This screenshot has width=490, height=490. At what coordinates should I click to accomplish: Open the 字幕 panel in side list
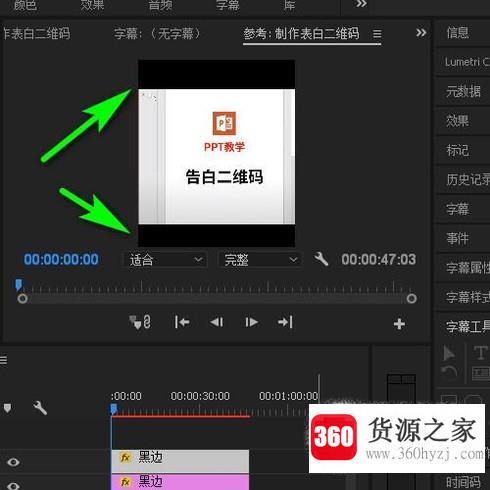tap(458, 209)
